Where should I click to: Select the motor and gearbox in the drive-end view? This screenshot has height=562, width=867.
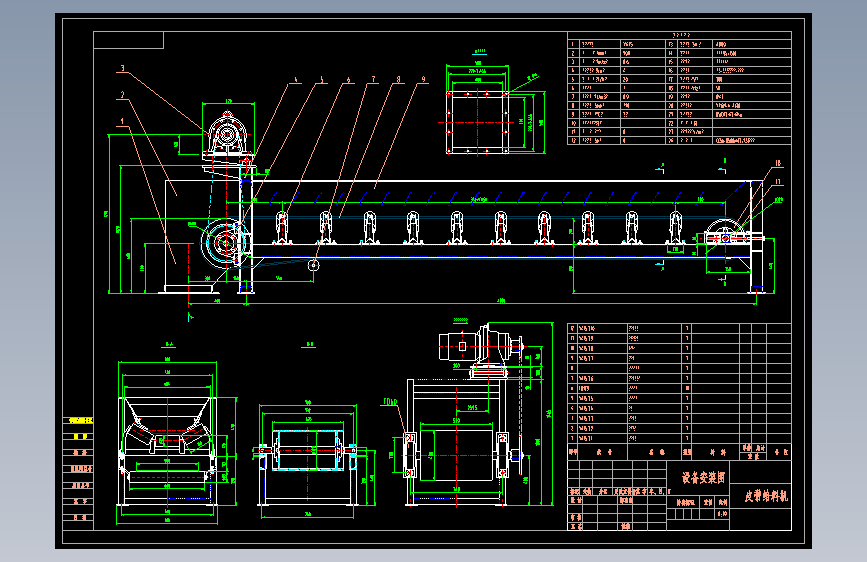[x=480, y=347]
